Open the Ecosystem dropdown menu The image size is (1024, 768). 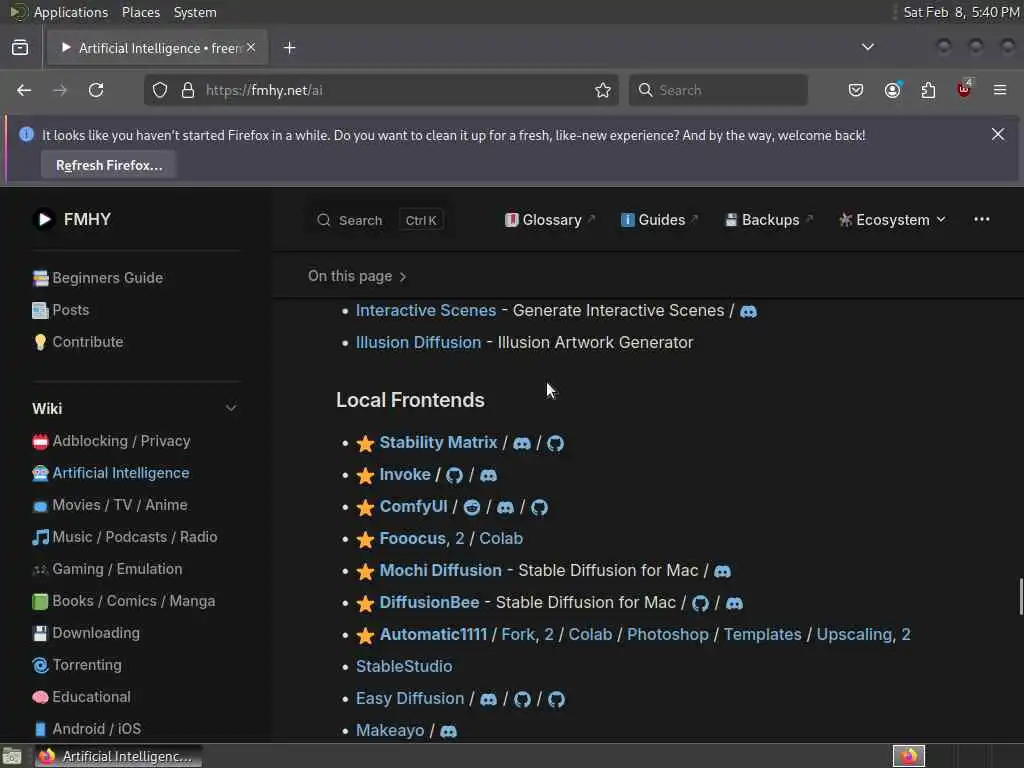[x=892, y=220]
